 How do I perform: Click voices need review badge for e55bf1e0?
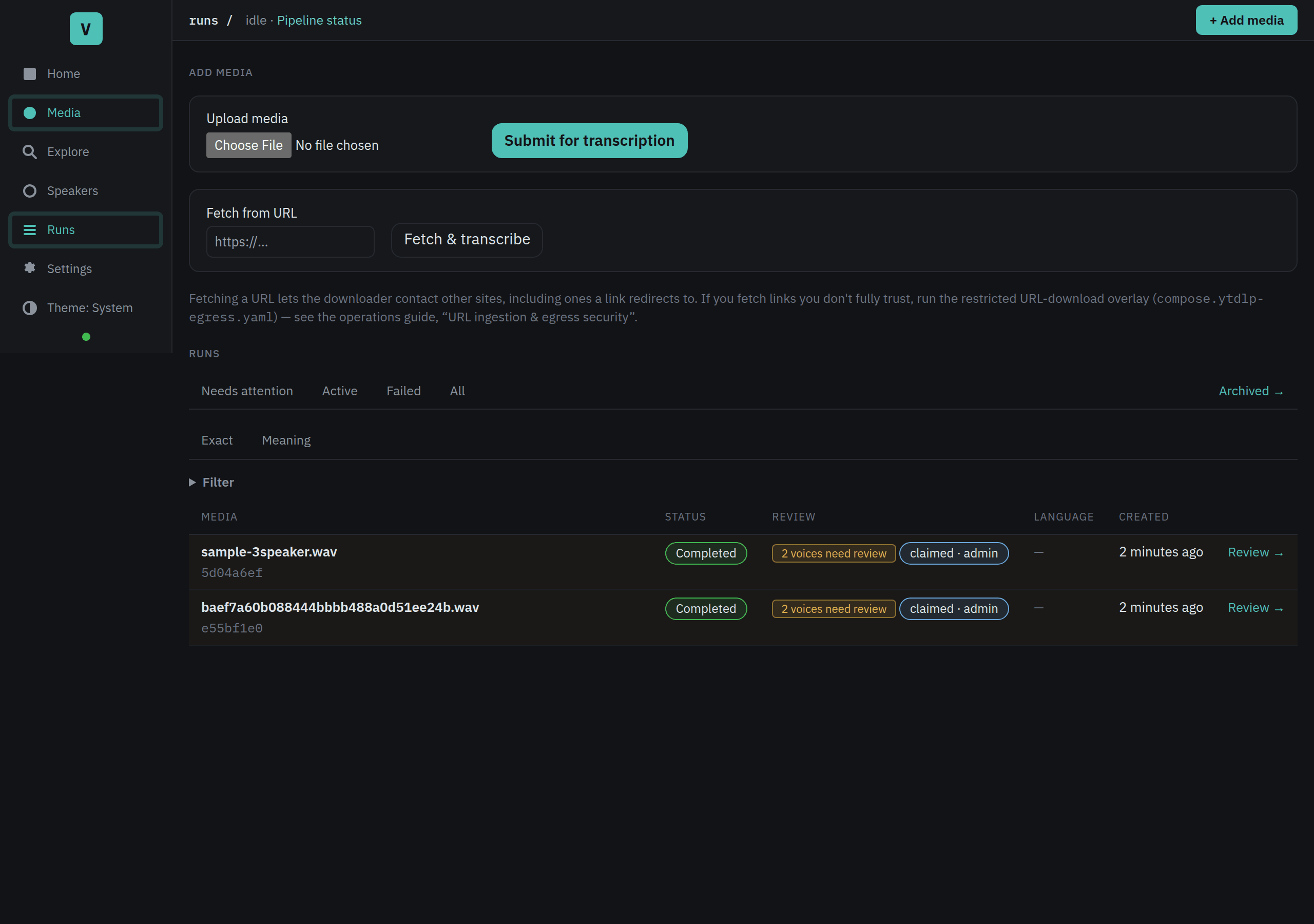click(x=833, y=609)
